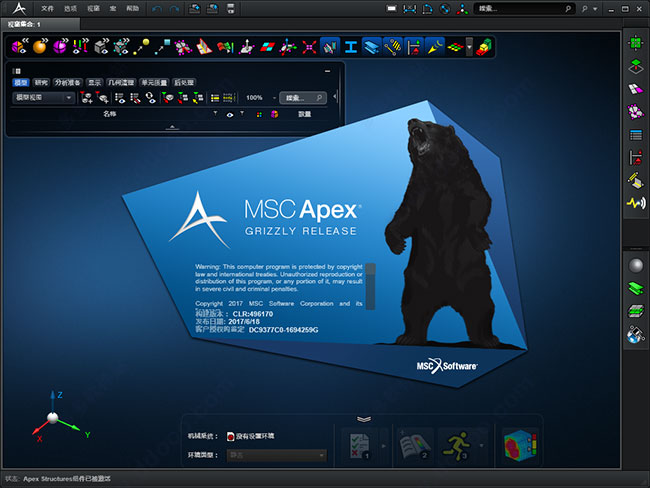
Task: Click the 模型 tab button in browser
Action: point(21,83)
